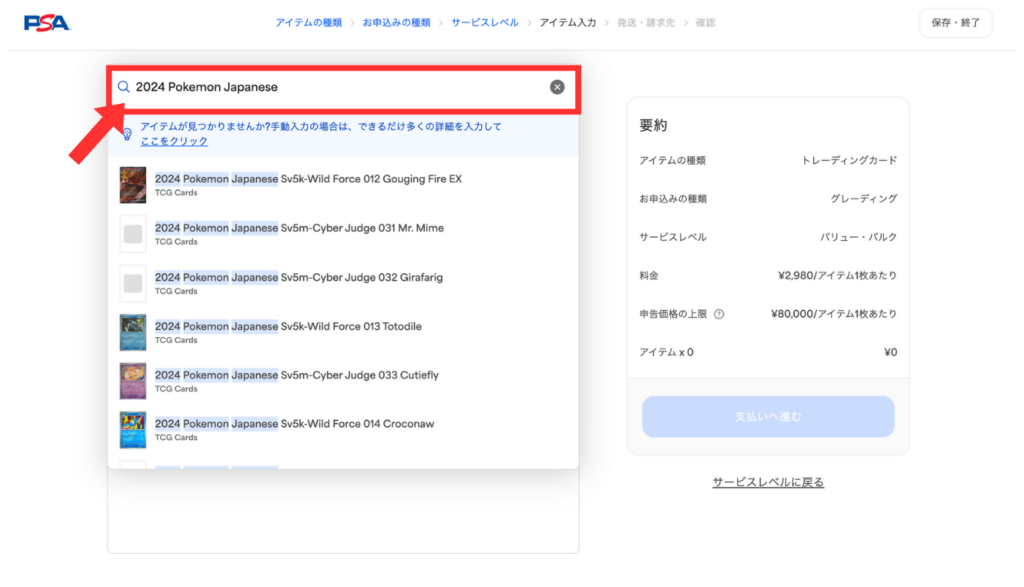Clear the search field with the X icon
Screen dimensions: 1024x587
(x=557, y=87)
